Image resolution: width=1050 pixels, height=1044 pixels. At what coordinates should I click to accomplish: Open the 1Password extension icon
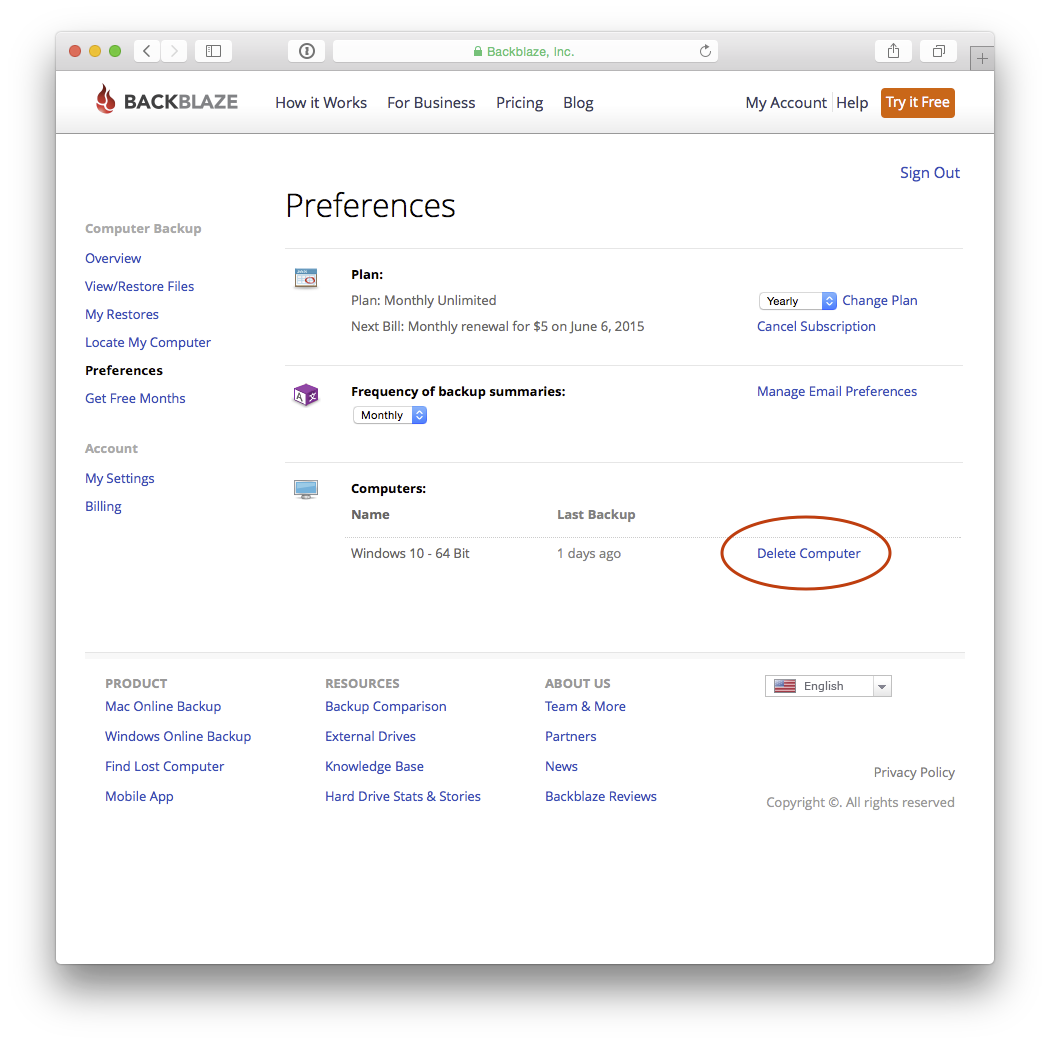(307, 51)
